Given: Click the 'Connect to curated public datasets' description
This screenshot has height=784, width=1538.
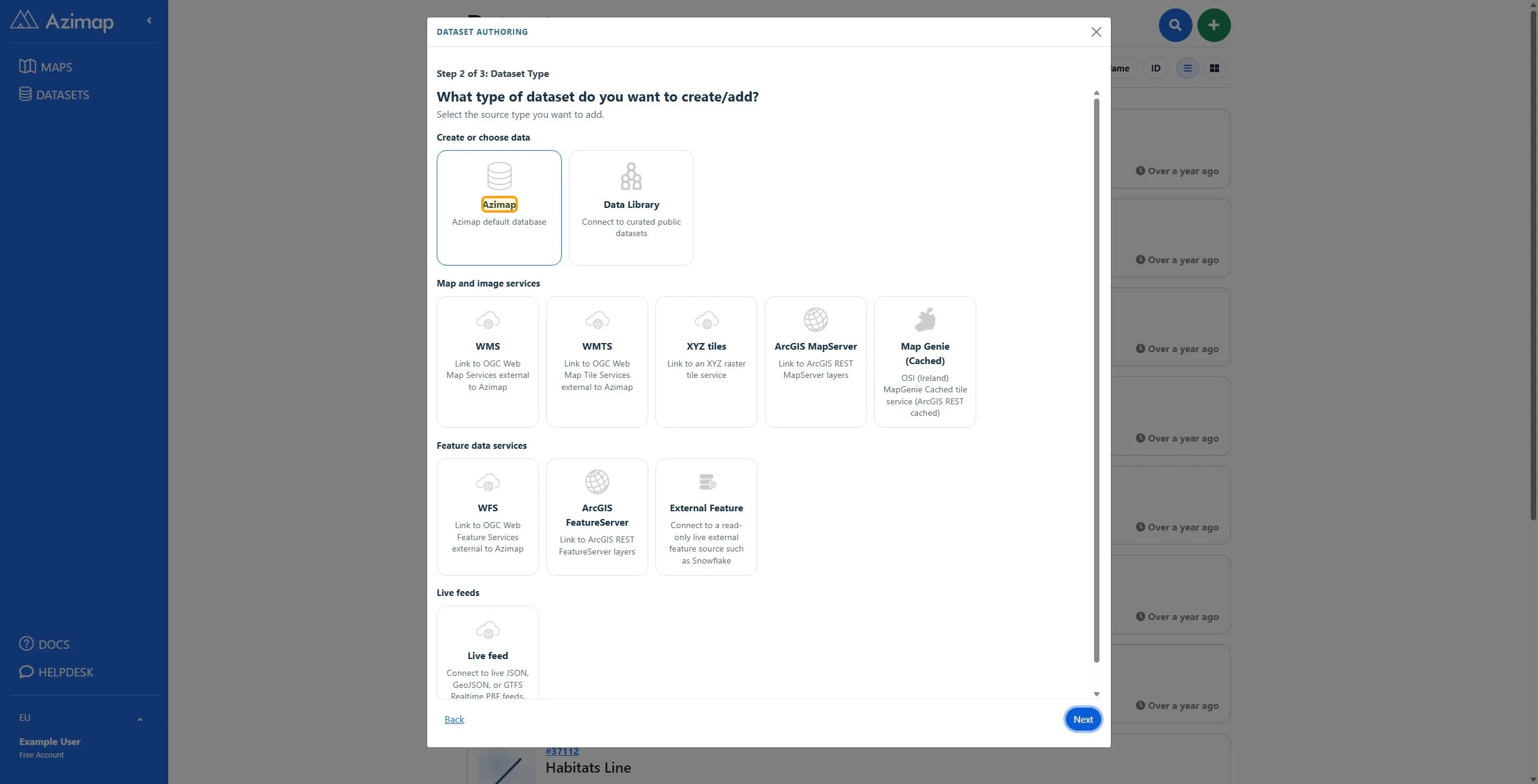Looking at the screenshot, I should click(631, 228).
